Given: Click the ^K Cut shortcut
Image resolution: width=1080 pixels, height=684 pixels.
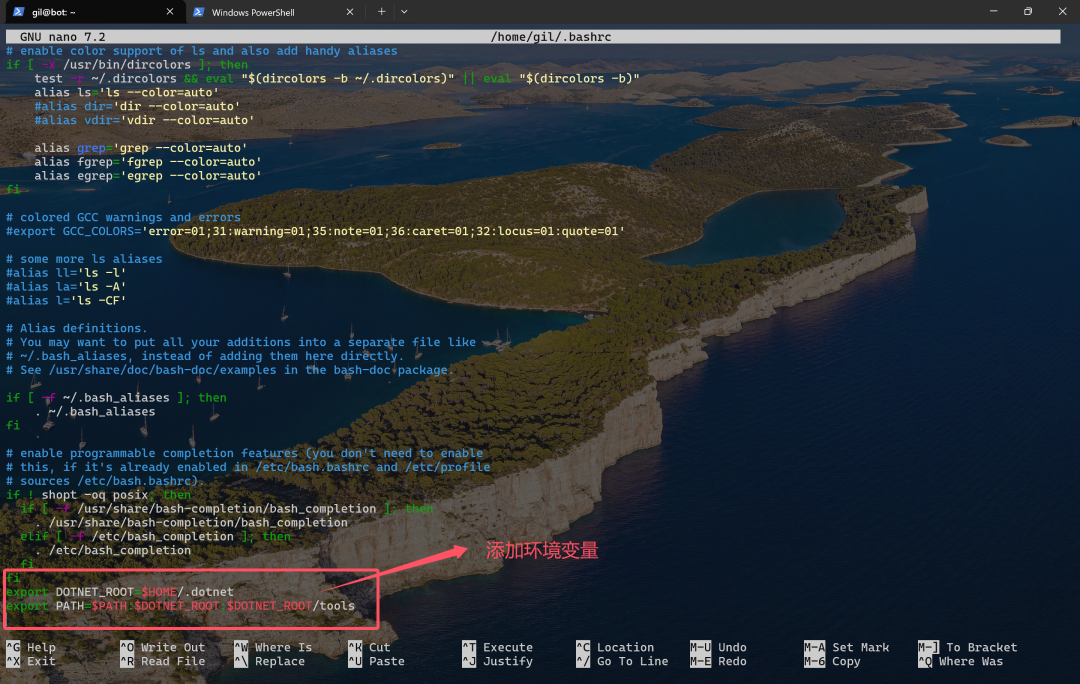Looking at the screenshot, I should point(369,647).
